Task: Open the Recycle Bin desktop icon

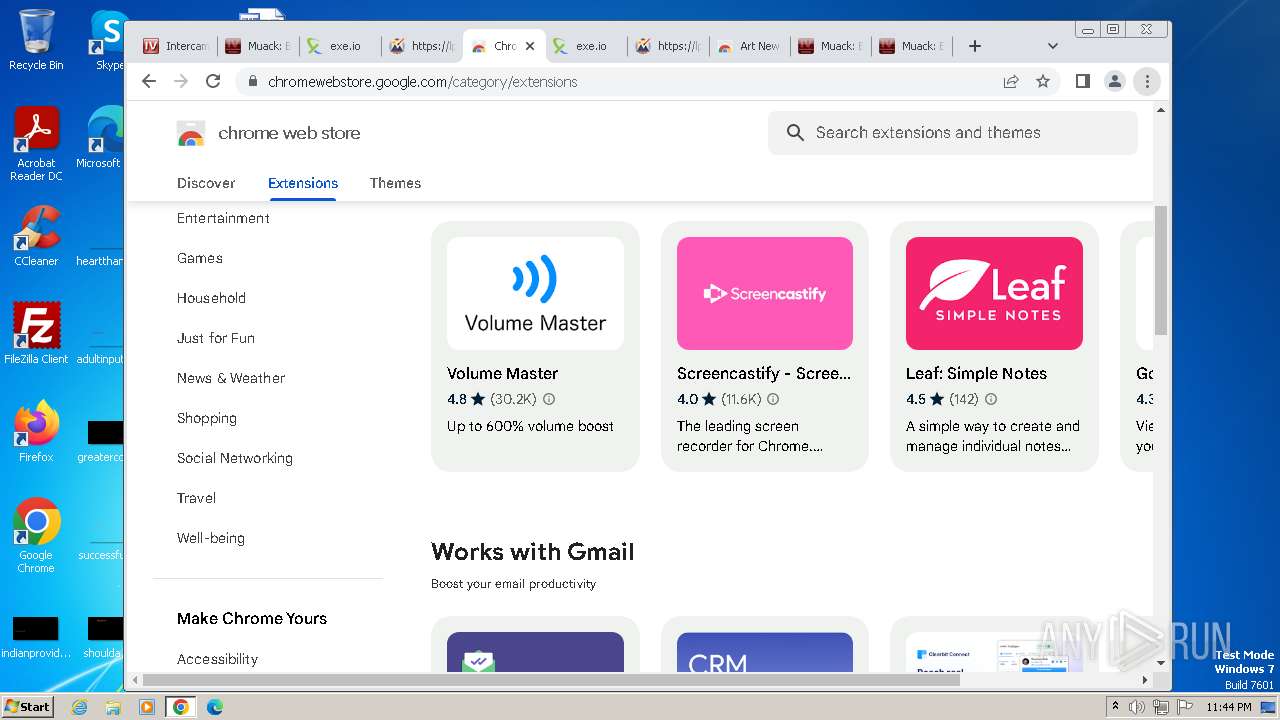Action: coord(36,40)
